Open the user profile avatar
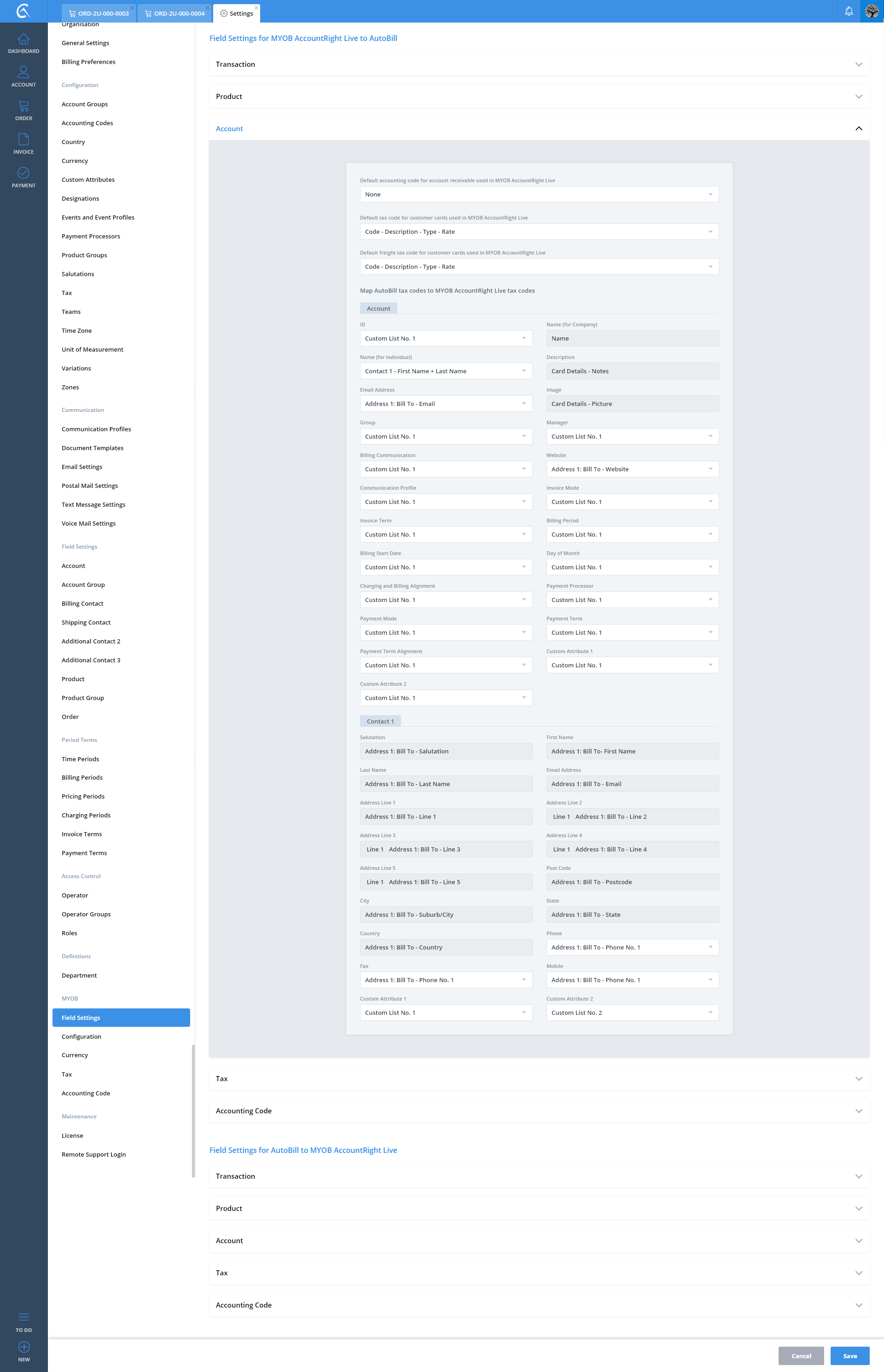The width and height of the screenshot is (884, 1372). point(872,12)
